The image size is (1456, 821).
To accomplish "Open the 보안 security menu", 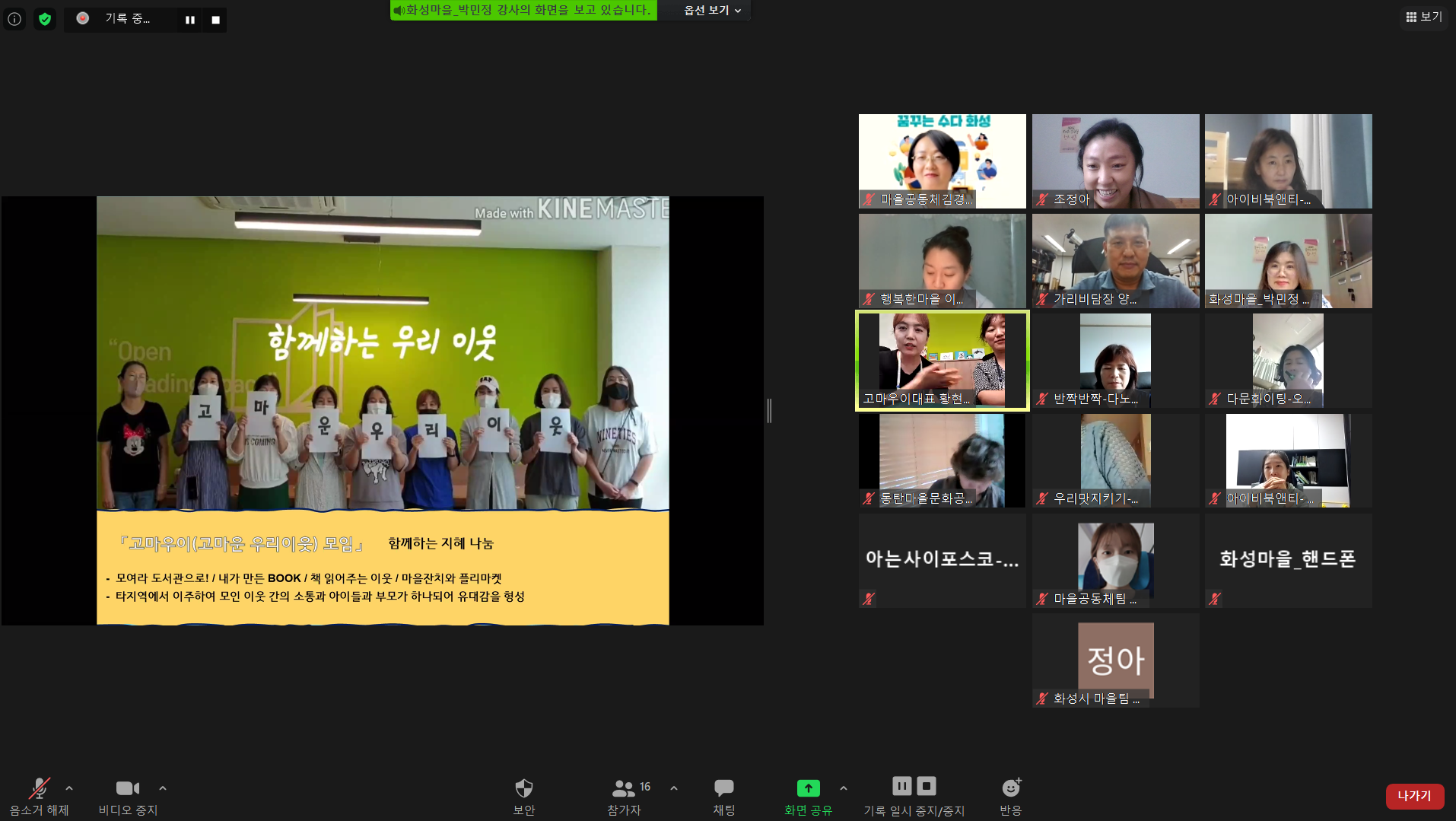I will (x=523, y=796).
